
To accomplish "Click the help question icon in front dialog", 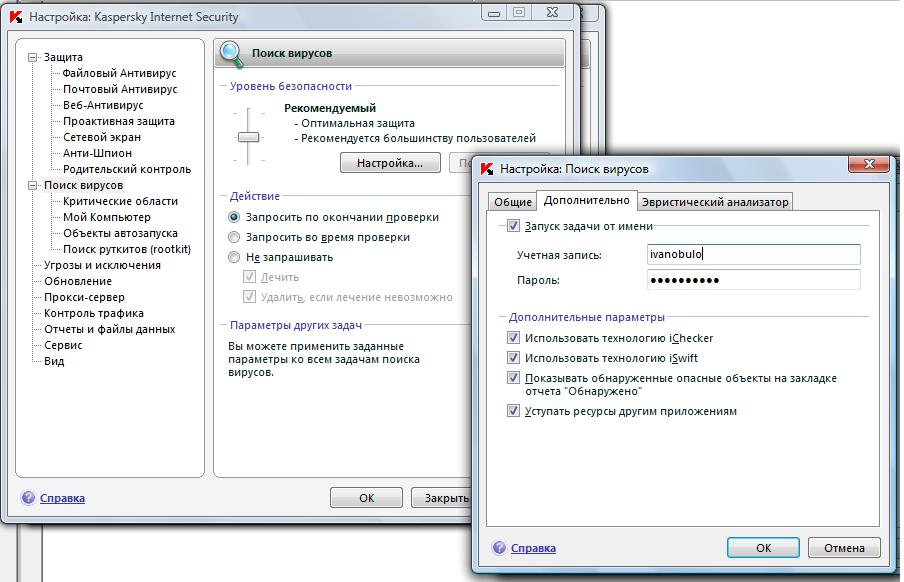I will 499,548.
